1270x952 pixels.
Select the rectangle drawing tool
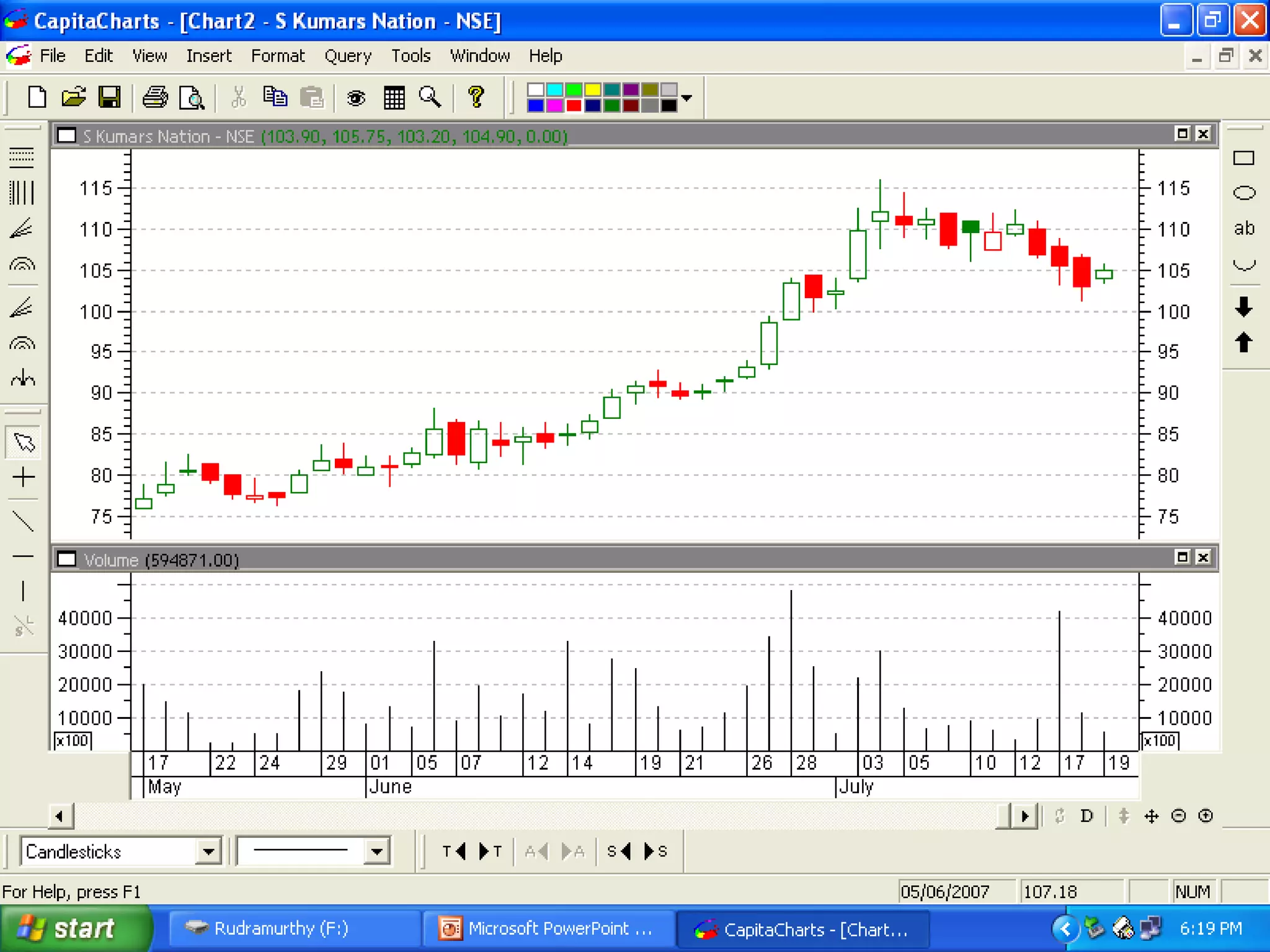(1243, 158)
